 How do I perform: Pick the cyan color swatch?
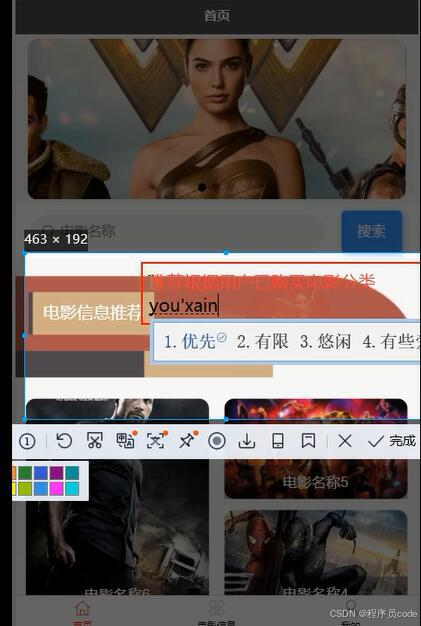(72, 489)
